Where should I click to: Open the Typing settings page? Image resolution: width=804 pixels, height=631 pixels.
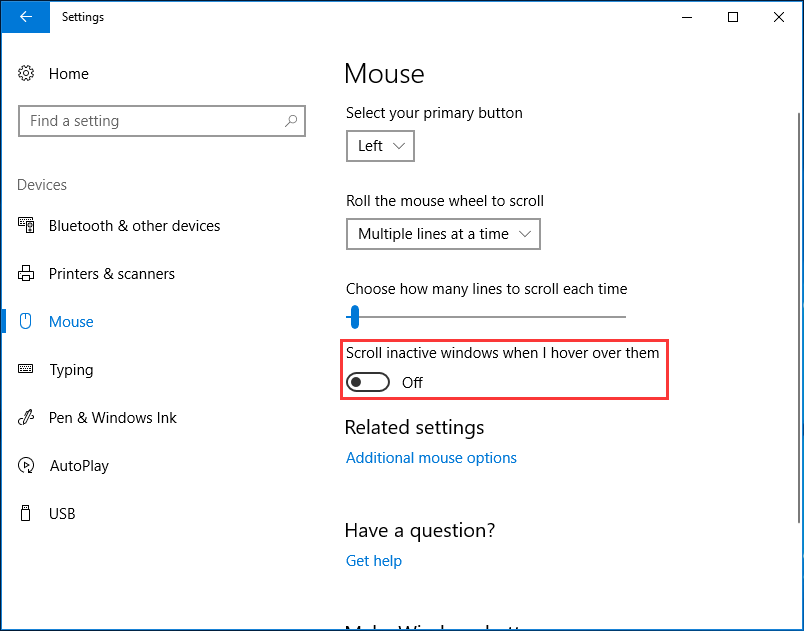[x=71, y=370]
